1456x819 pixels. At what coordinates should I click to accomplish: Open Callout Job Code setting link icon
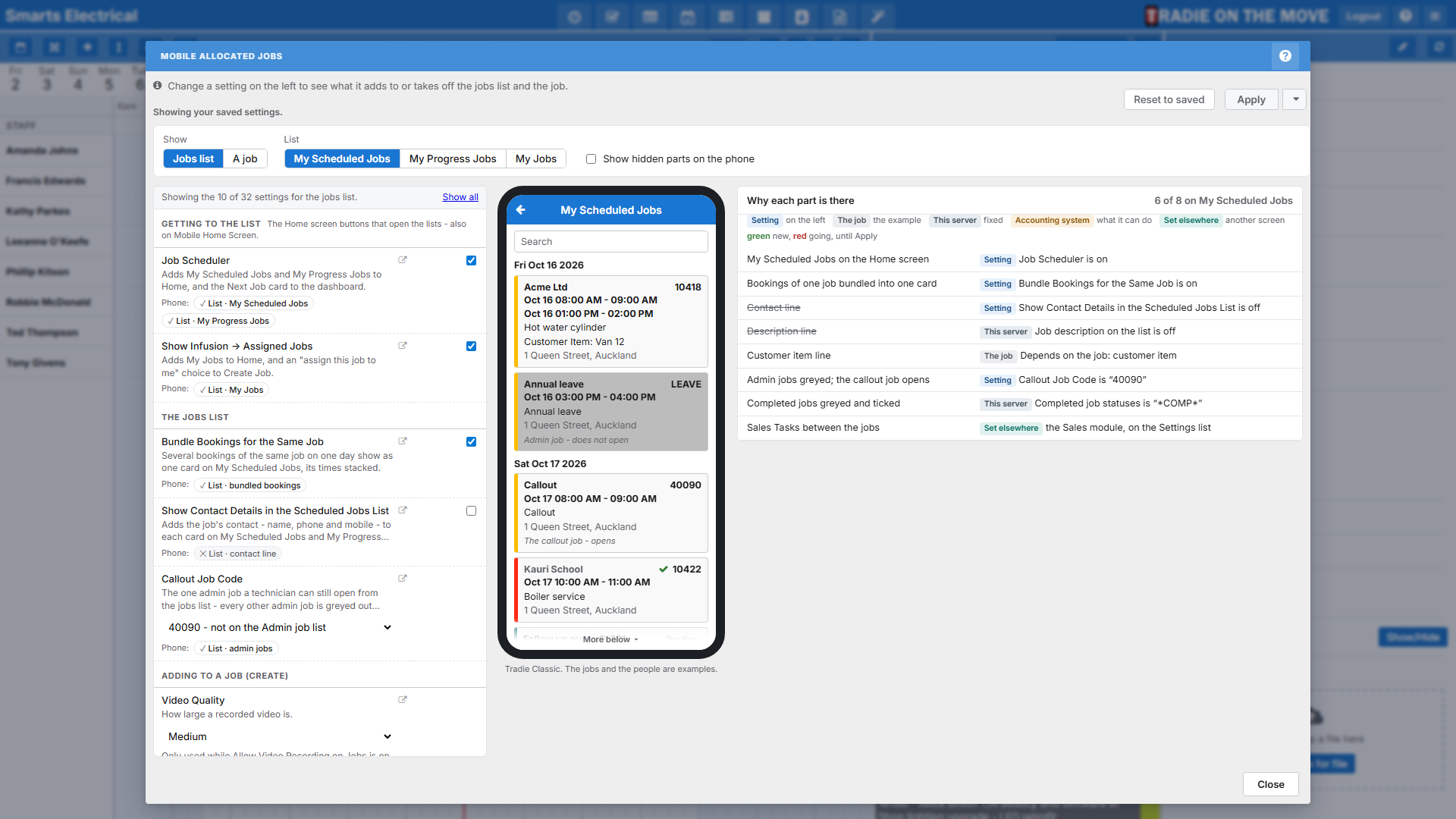point(403,579)
